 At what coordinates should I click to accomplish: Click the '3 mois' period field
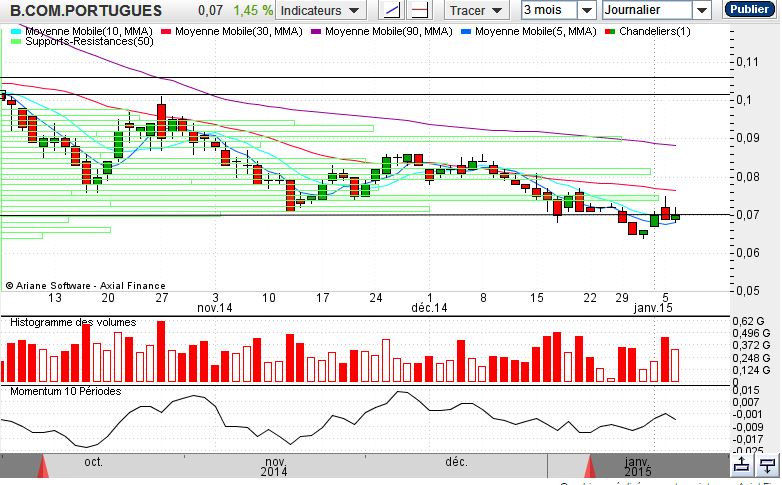click(549, 10)
